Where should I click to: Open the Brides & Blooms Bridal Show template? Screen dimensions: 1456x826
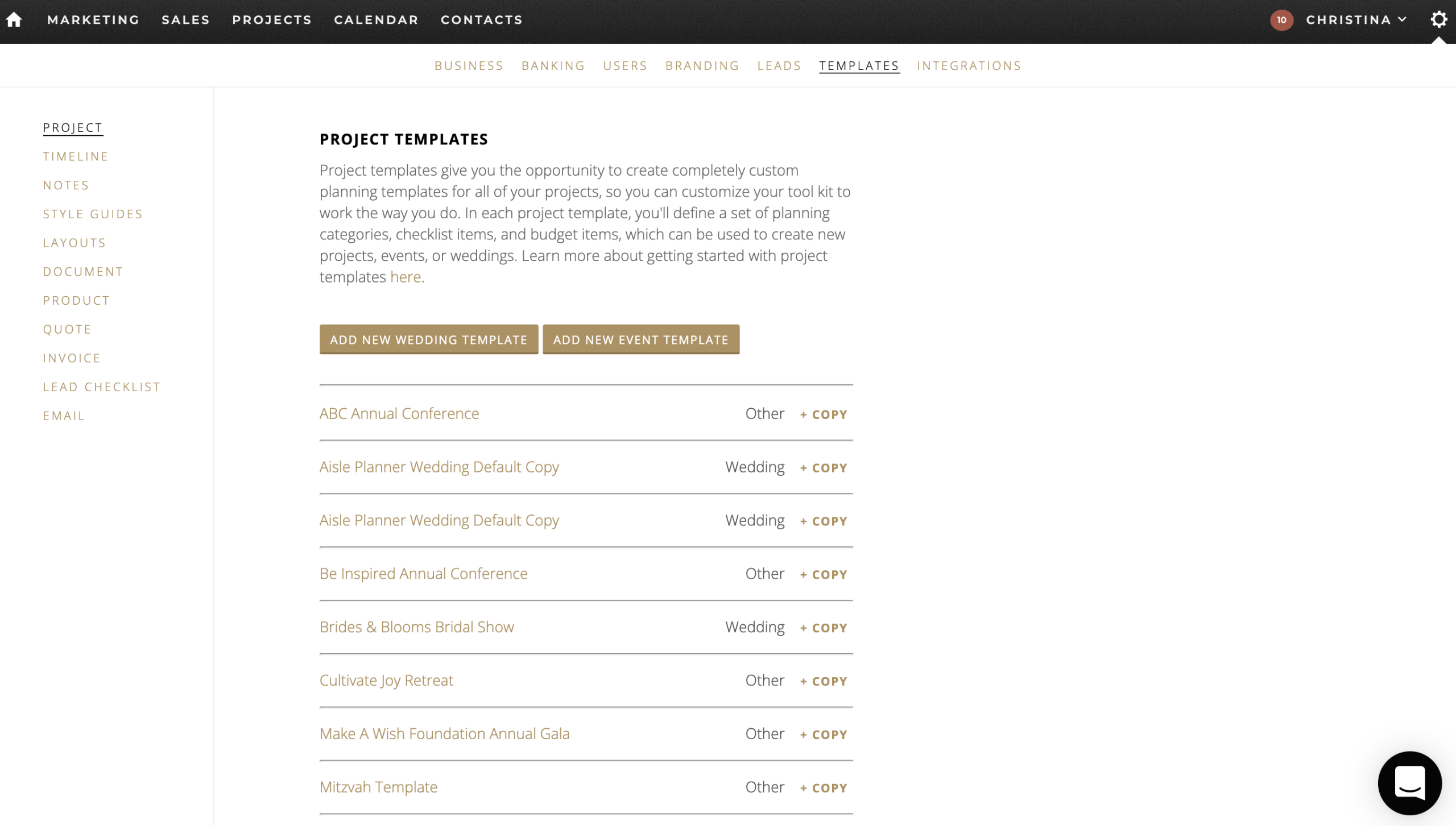(x=416, y=626)
